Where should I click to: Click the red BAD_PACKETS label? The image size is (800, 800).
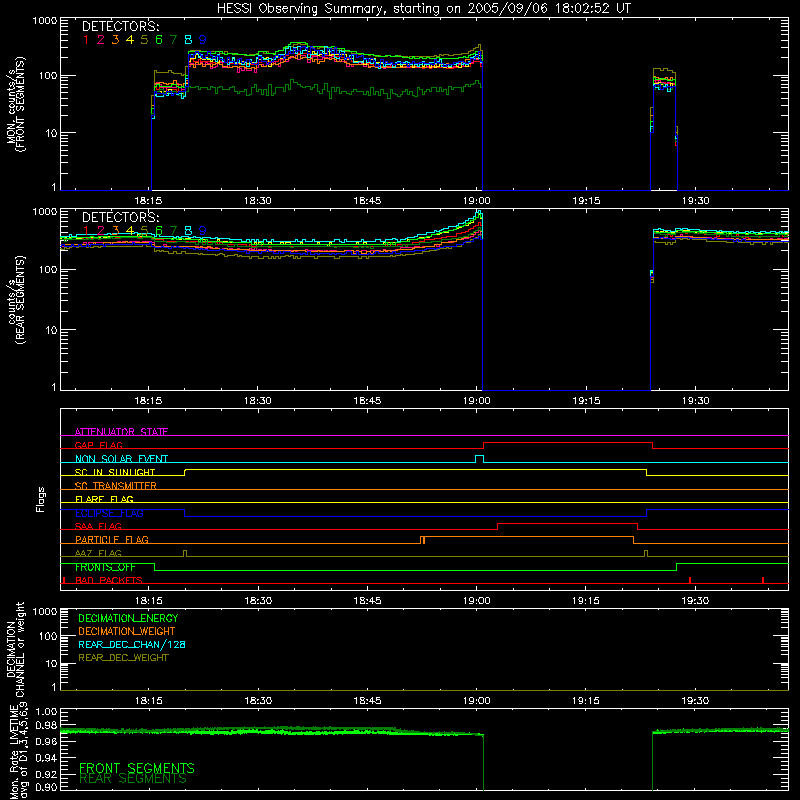pos(109,581)
